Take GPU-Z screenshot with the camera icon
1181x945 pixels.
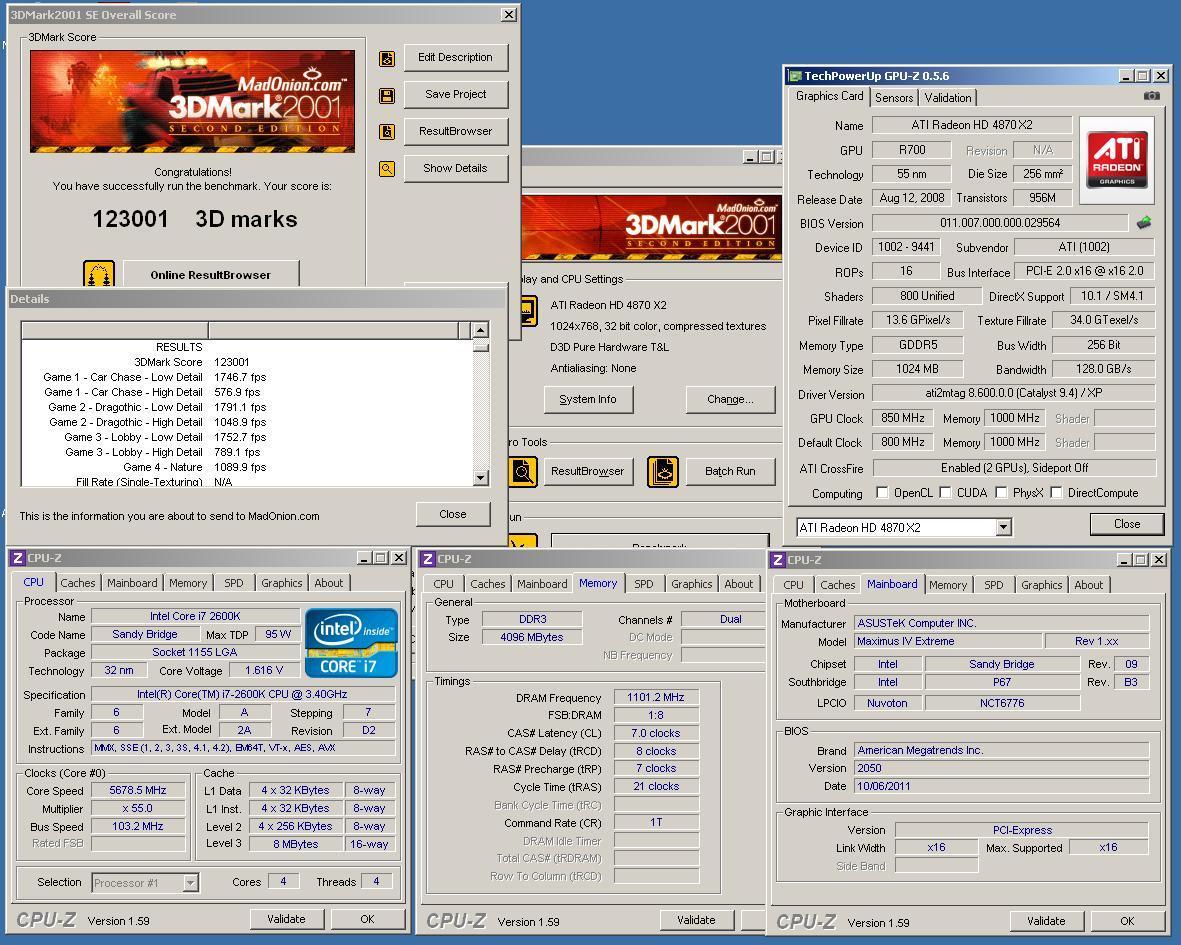click(x=1152, y=96)
